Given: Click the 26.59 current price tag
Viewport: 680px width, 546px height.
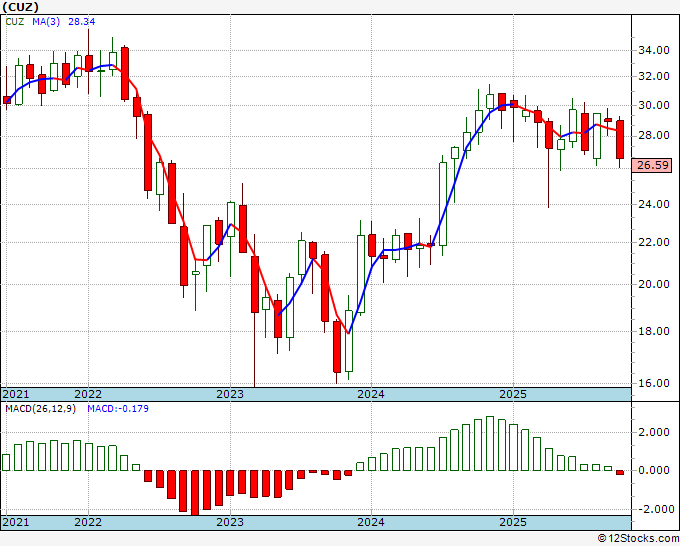Looking at the screenshot, I should [x=652, y=165].
